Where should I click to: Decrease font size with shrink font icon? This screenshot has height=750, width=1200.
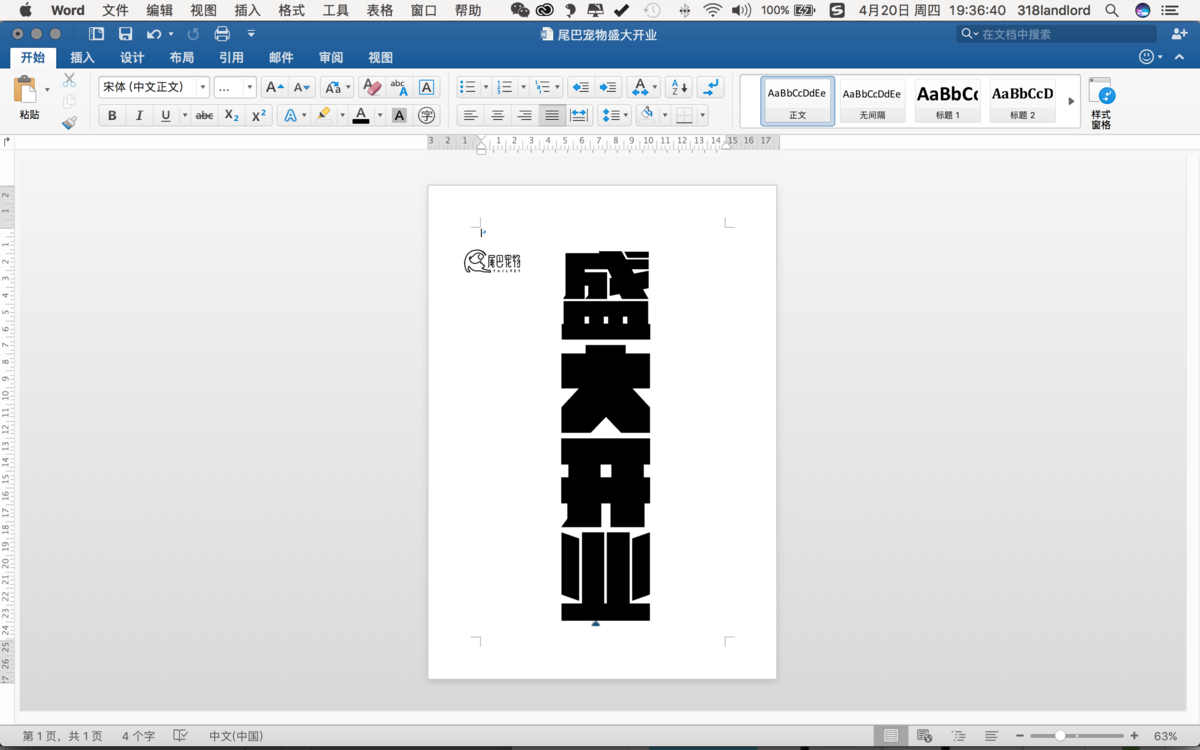coord(301,88)
